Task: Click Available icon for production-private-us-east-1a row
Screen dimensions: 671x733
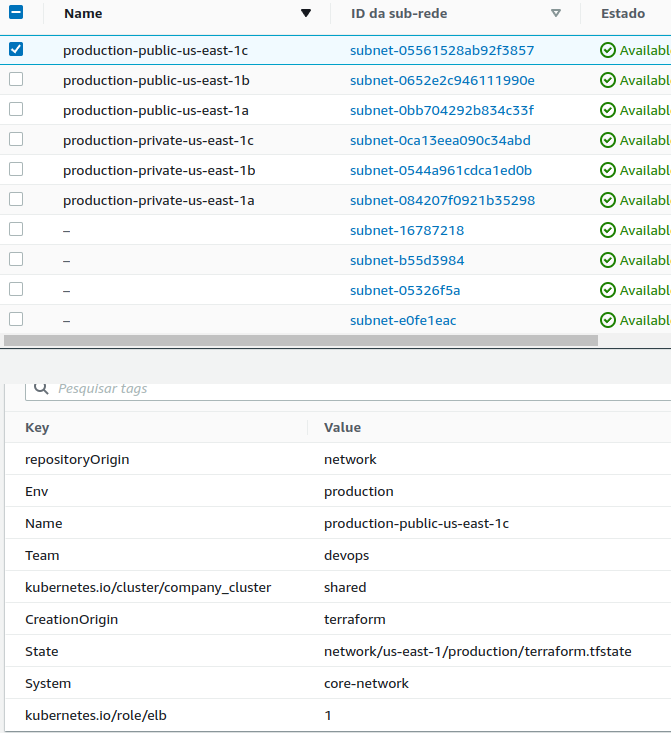Action: [x=607, y=200]
